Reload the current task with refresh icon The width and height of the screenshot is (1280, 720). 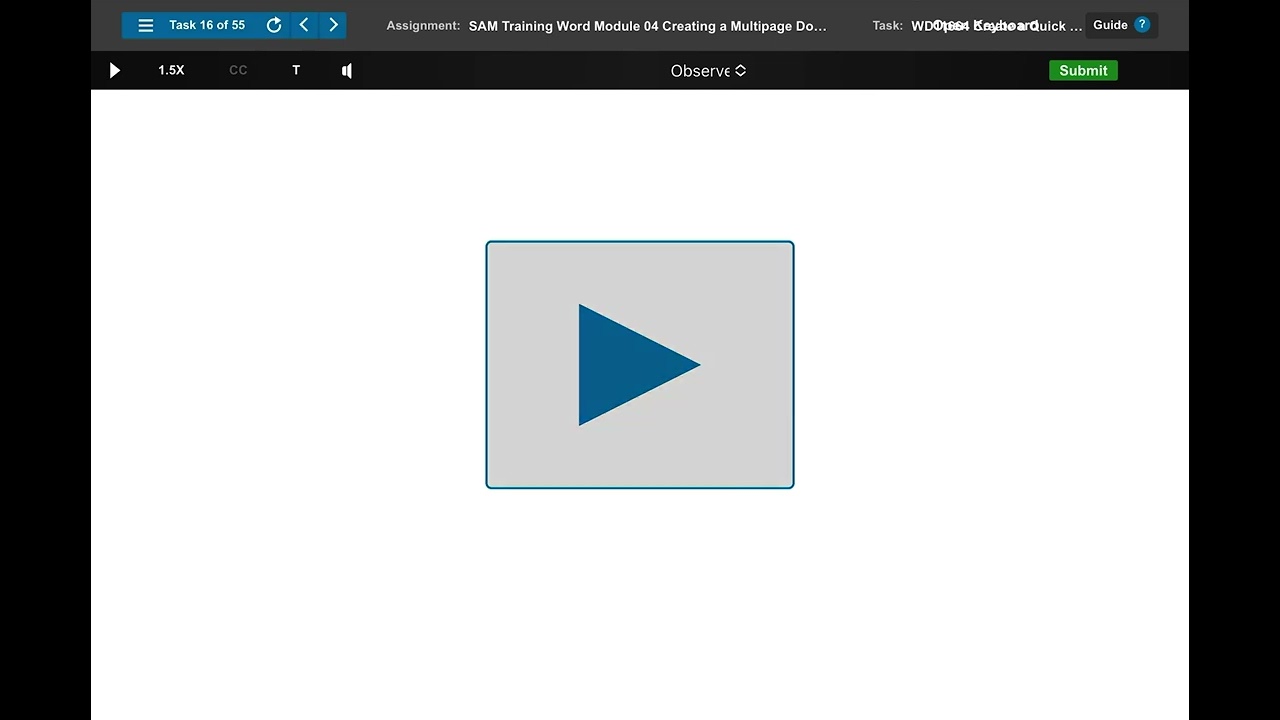tap(274, 25)
